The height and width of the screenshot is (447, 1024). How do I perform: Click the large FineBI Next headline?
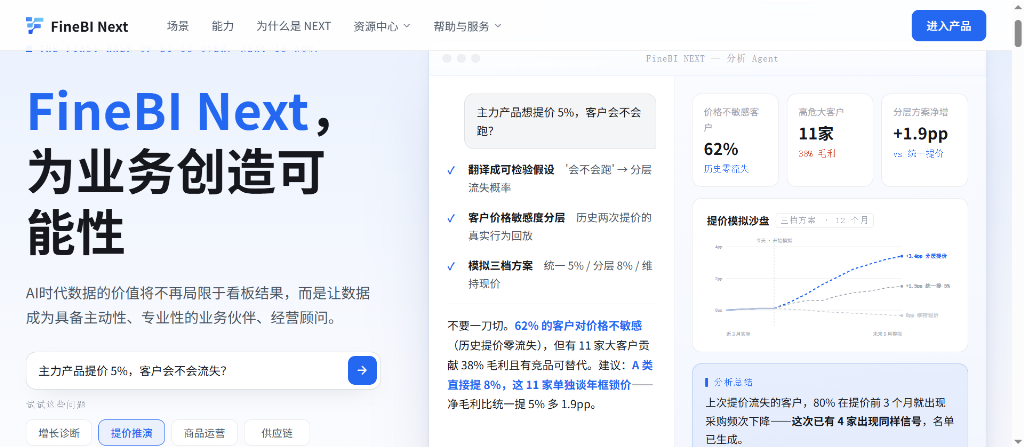click(x=168, y=111)
